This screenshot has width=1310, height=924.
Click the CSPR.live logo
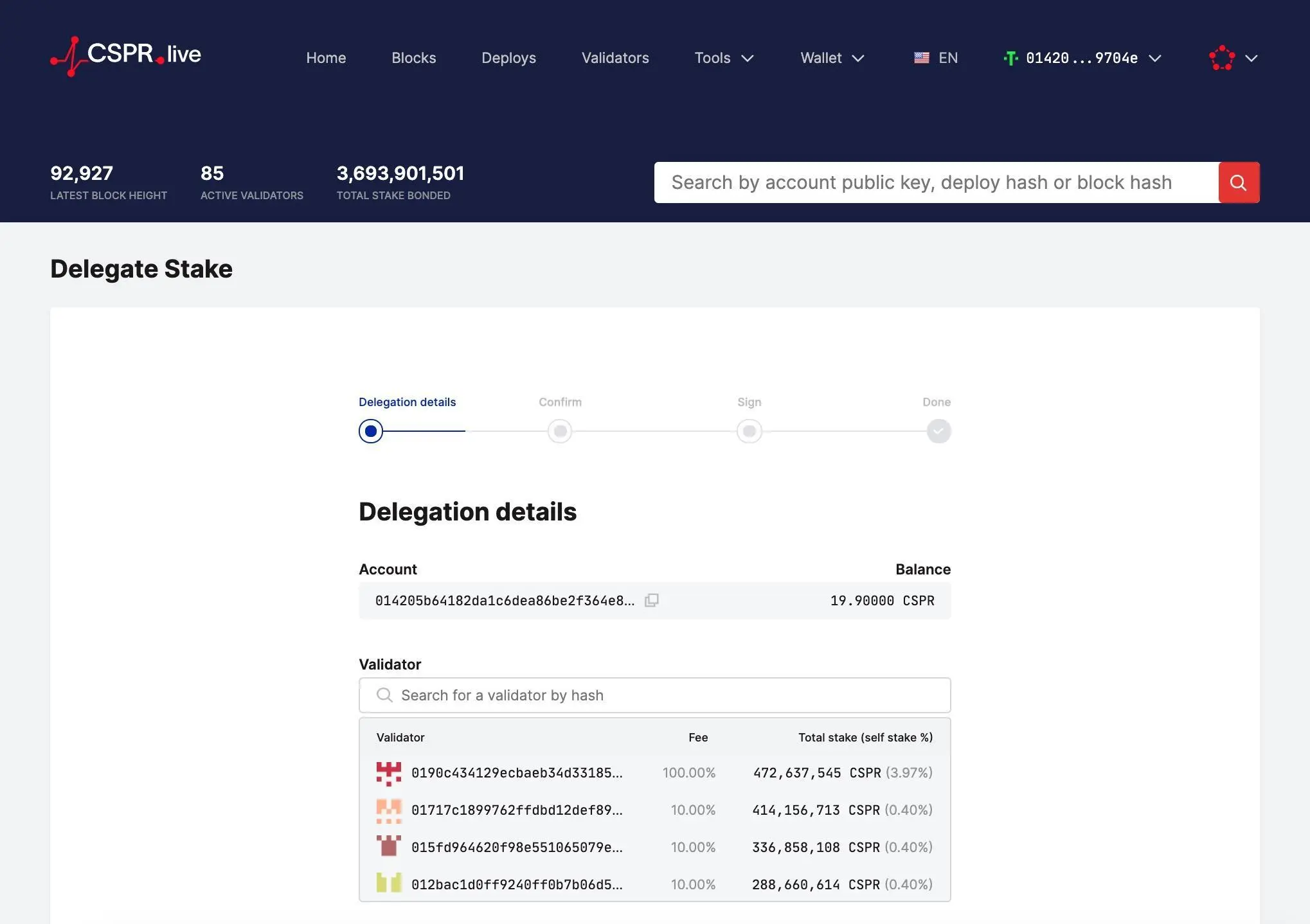click(125, 56)
